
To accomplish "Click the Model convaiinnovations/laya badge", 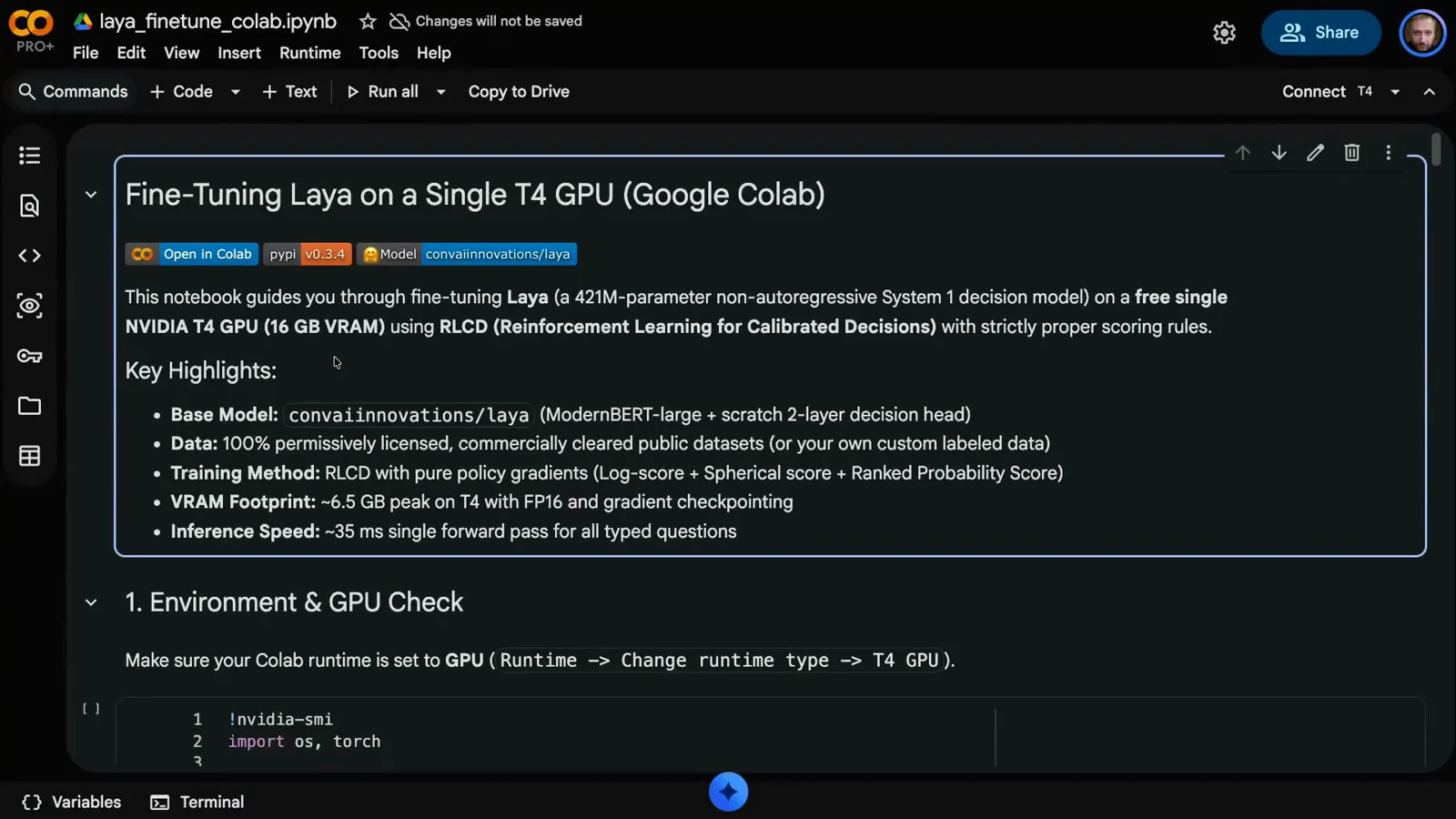I will [467, 254].
